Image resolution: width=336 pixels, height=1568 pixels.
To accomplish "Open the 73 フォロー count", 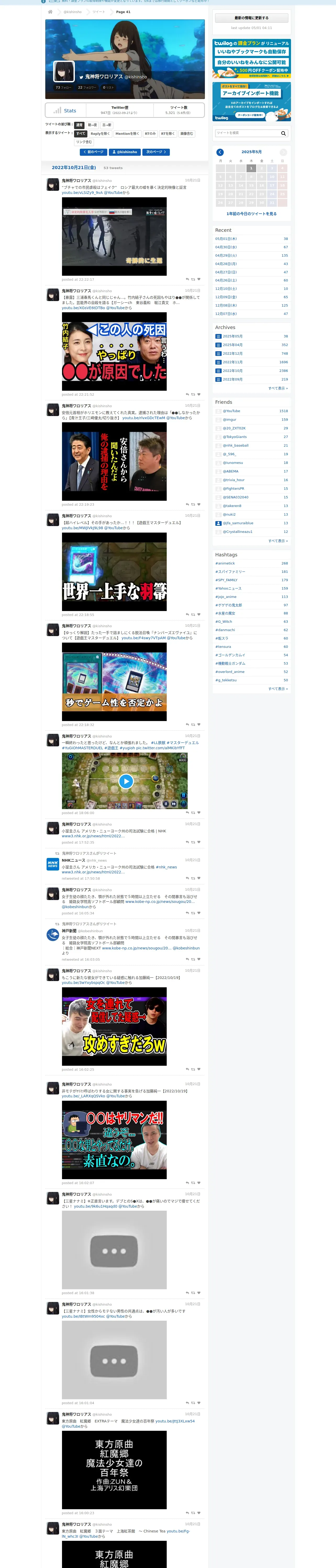I will pos(63,88).
